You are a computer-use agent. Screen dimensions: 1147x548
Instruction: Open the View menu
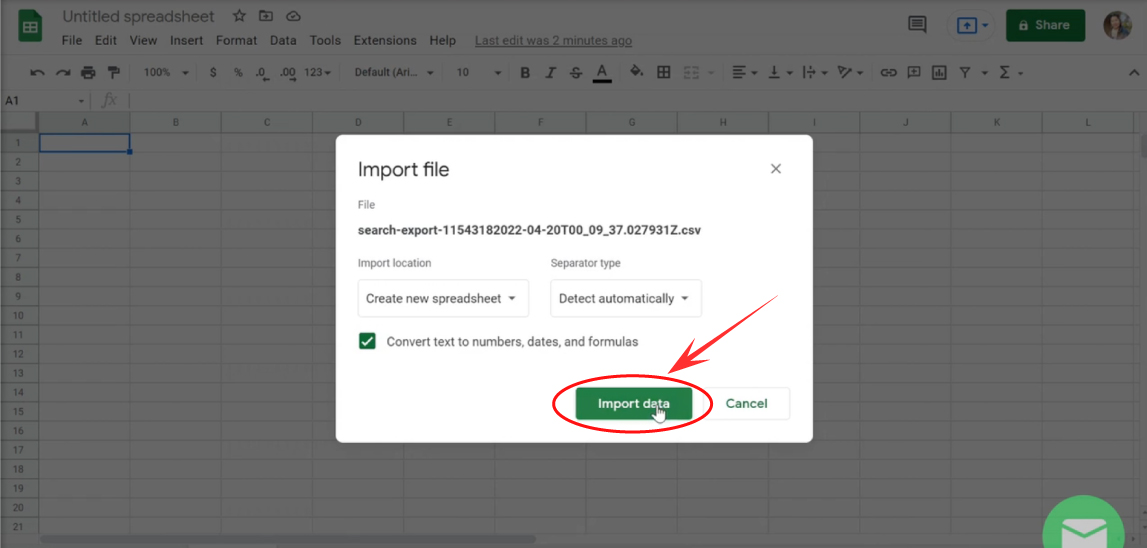pos(143,40)
